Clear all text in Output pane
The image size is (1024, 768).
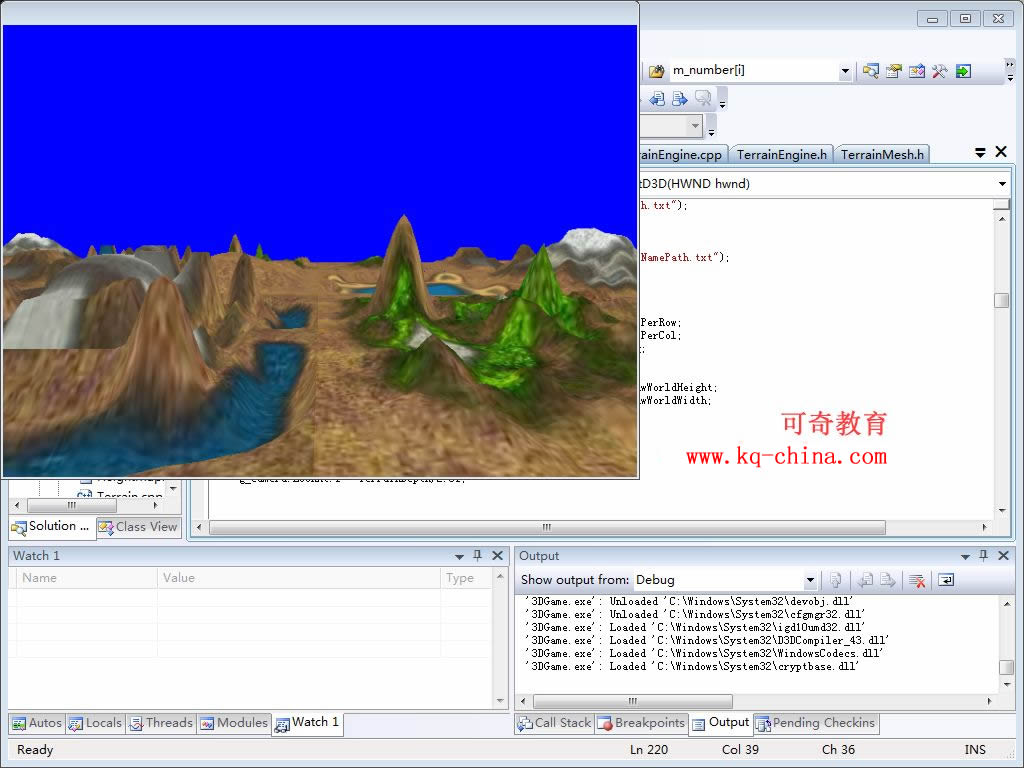click(x=916, y=580)
